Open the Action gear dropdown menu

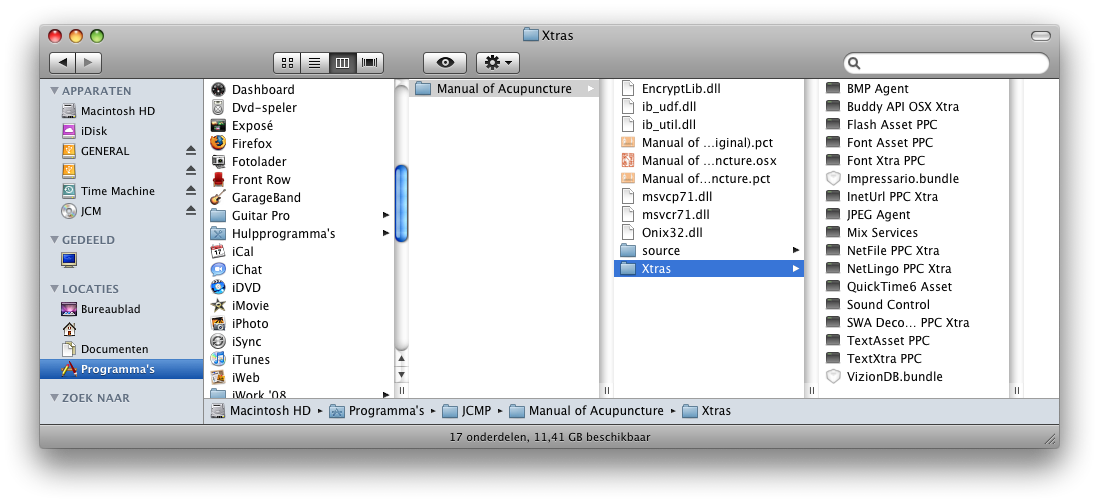pyautogui.click(x=498, y=62)
